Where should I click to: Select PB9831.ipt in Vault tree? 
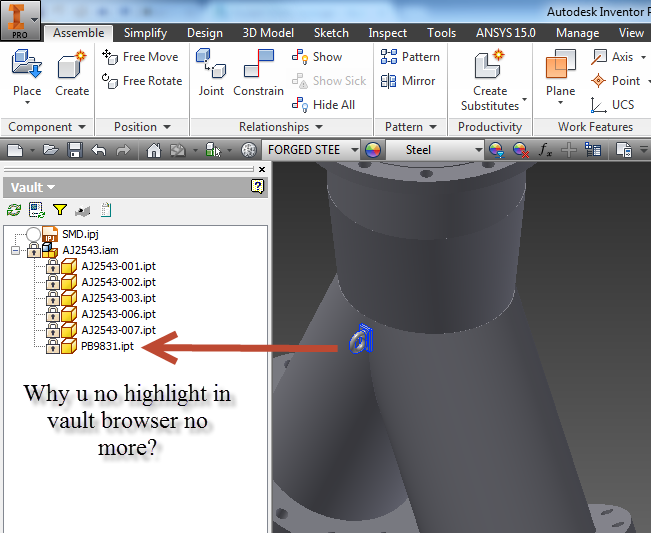coord(108,346)
